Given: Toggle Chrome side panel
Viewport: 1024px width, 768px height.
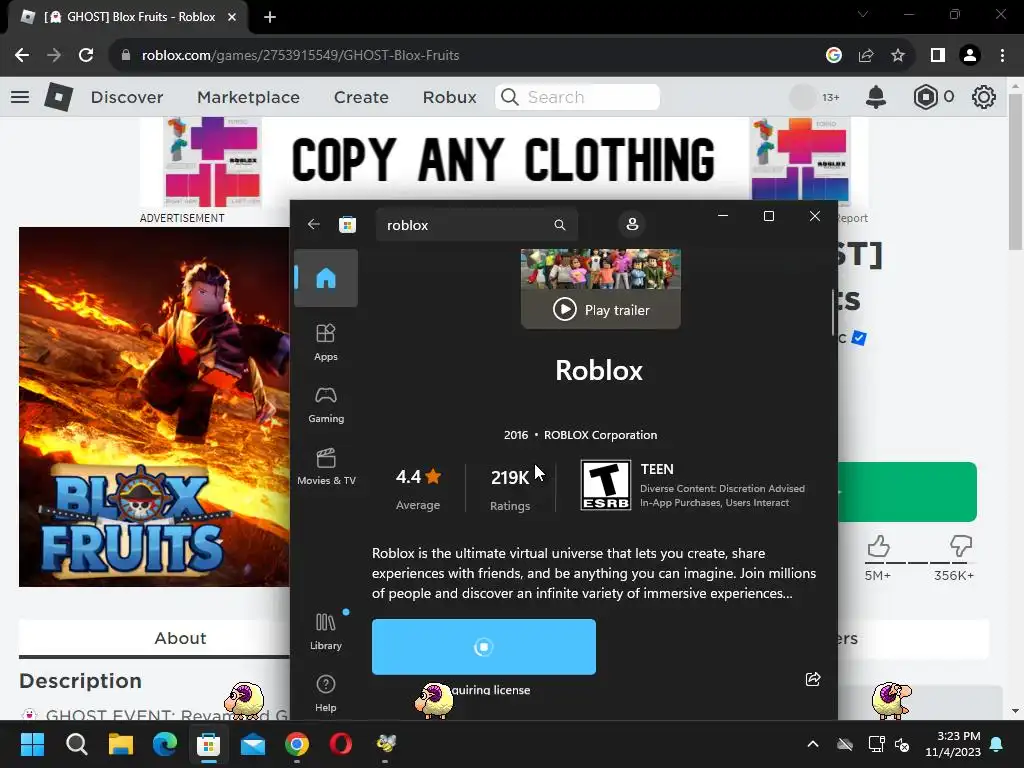Looking at the screenshot, I should tap(938, 56).
